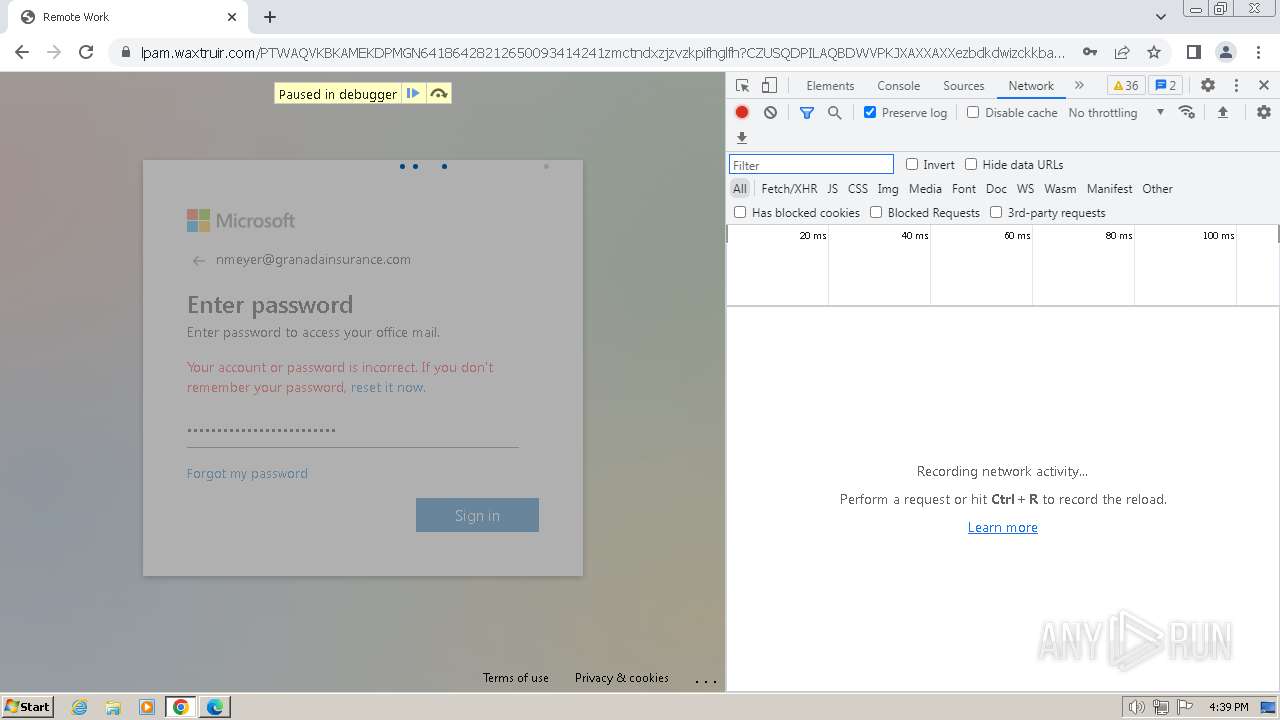1280x720 pixels.
Task: Open network conditions icon
Action: (1187, 113)
